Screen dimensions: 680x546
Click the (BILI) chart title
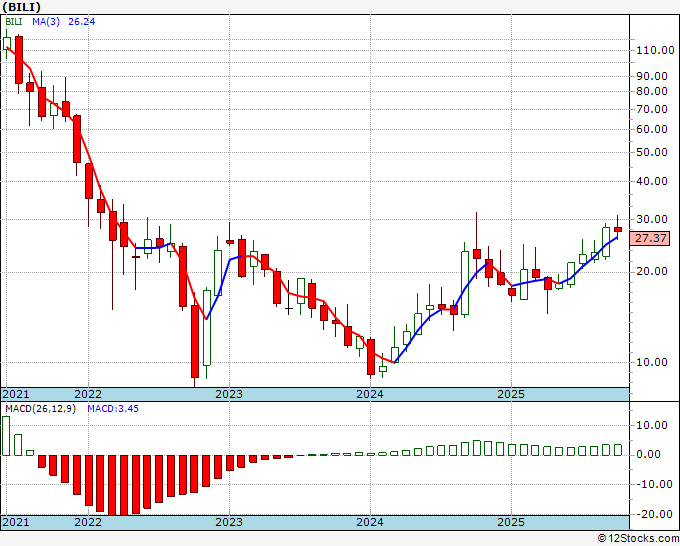(x=22, y=7)
